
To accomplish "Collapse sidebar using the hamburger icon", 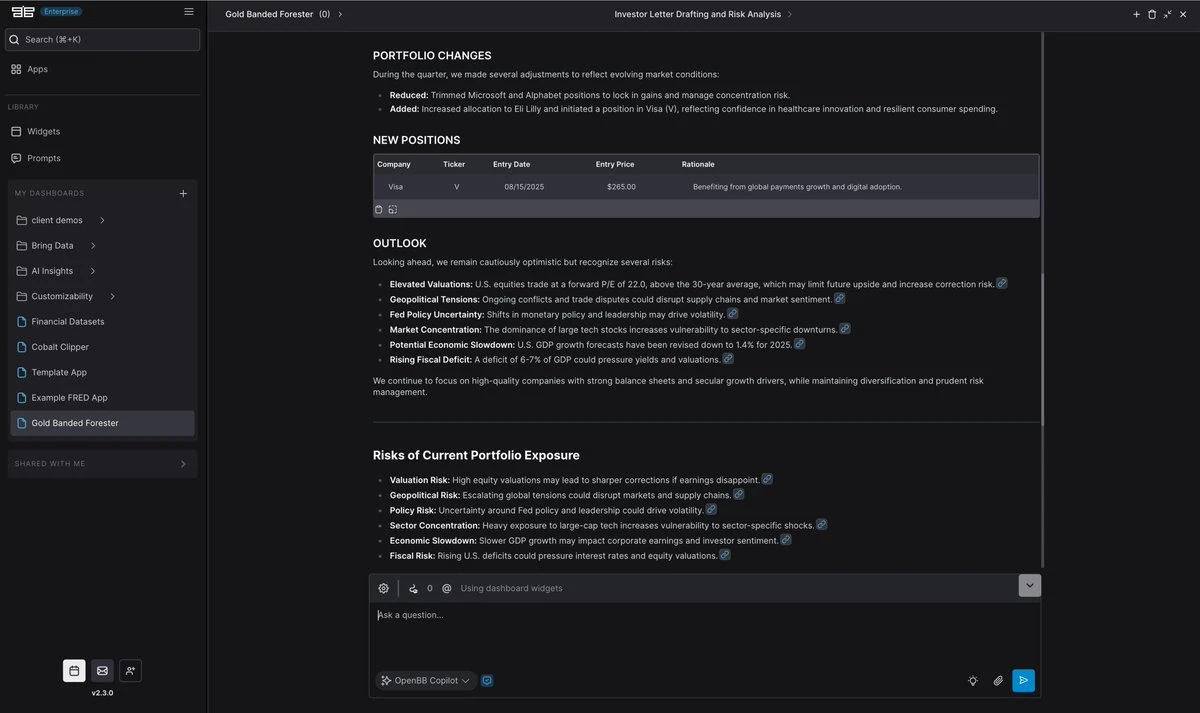I will pos(189,12).
